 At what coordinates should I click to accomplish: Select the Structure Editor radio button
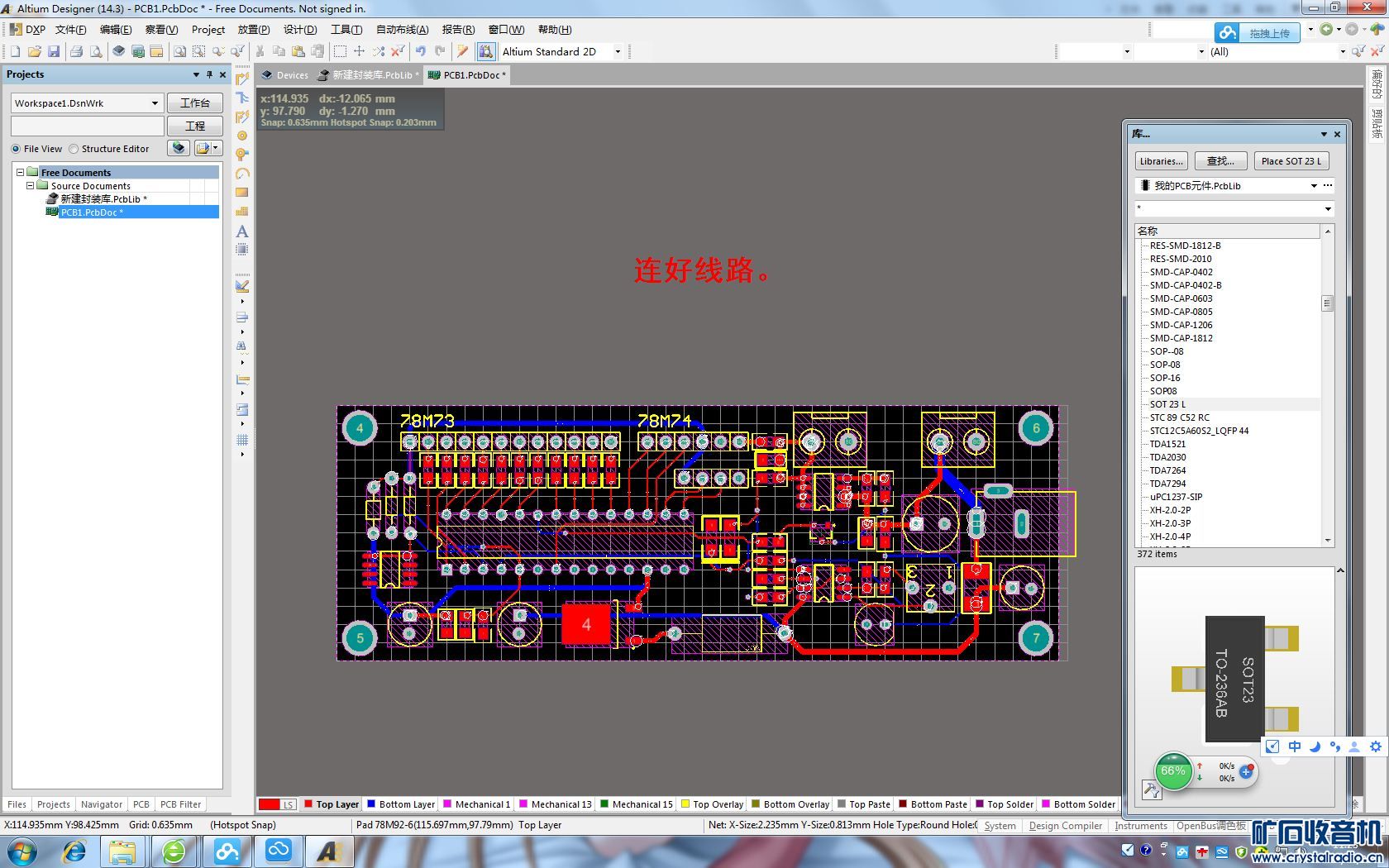[74, 149]
